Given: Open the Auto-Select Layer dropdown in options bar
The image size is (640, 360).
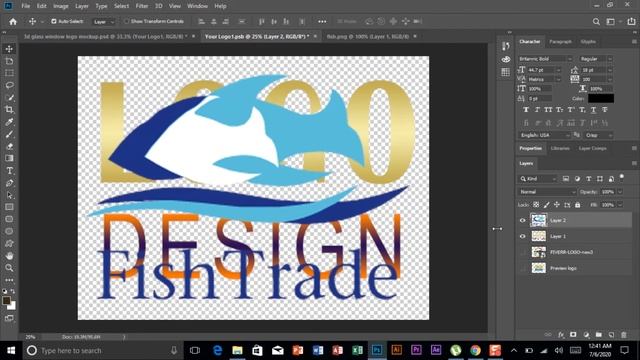Looking at the screenshot, I should click(x=104, y=22).
